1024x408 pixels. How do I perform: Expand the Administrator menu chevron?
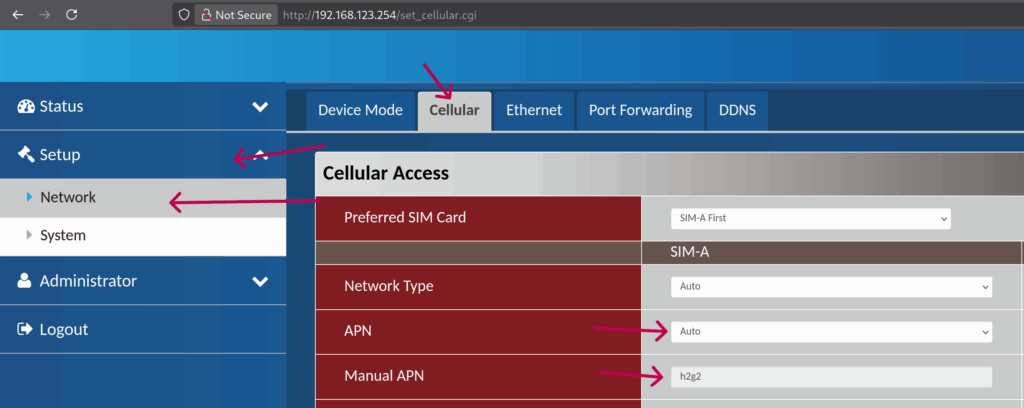pos(260,282)
